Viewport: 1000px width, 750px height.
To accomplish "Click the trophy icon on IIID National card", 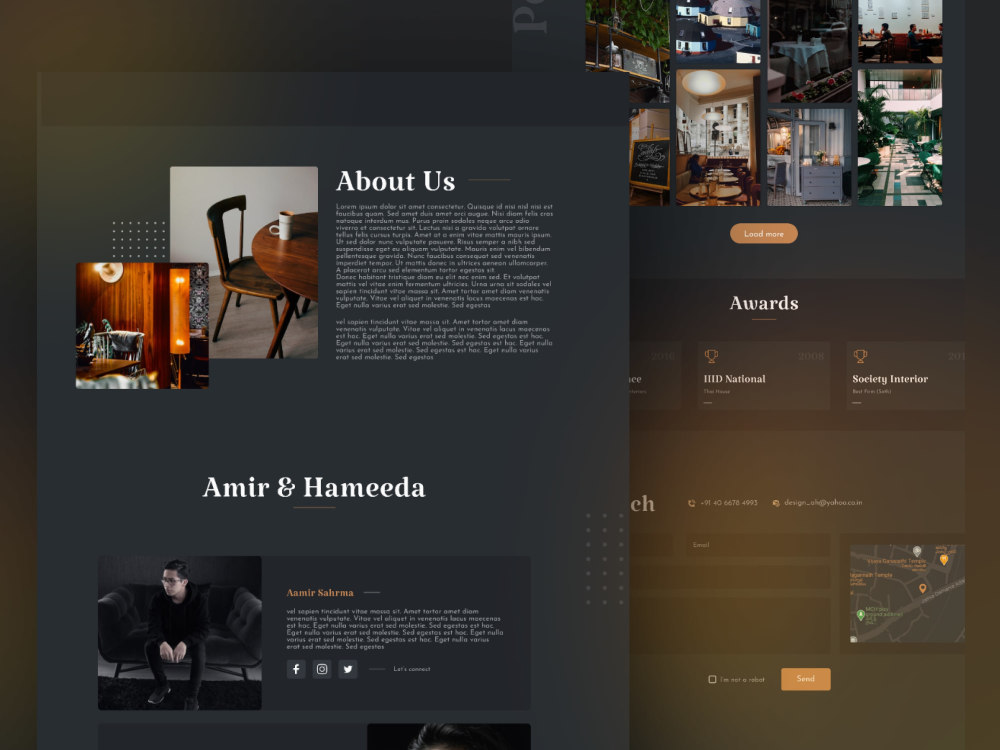I will tap(711, 356).
